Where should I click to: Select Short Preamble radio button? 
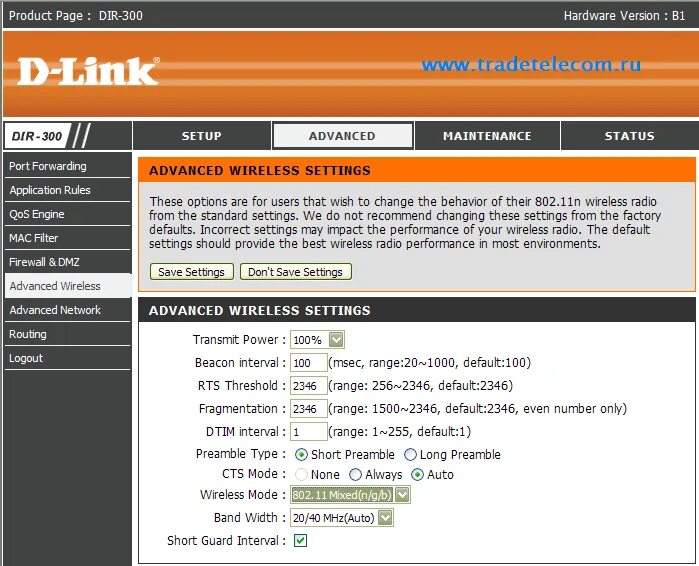point(301,455)
